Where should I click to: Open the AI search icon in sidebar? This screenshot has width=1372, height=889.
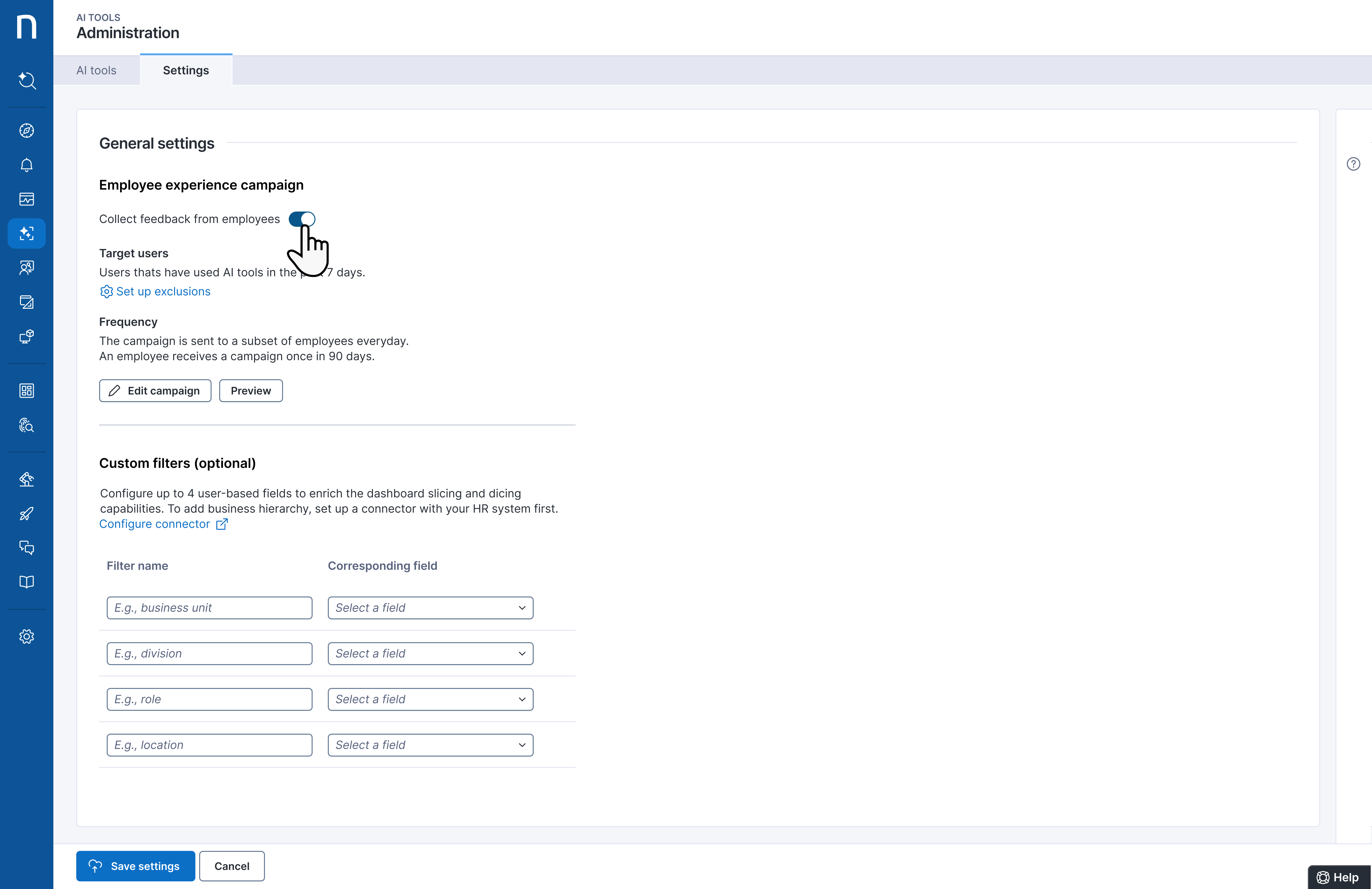(26, 80)
